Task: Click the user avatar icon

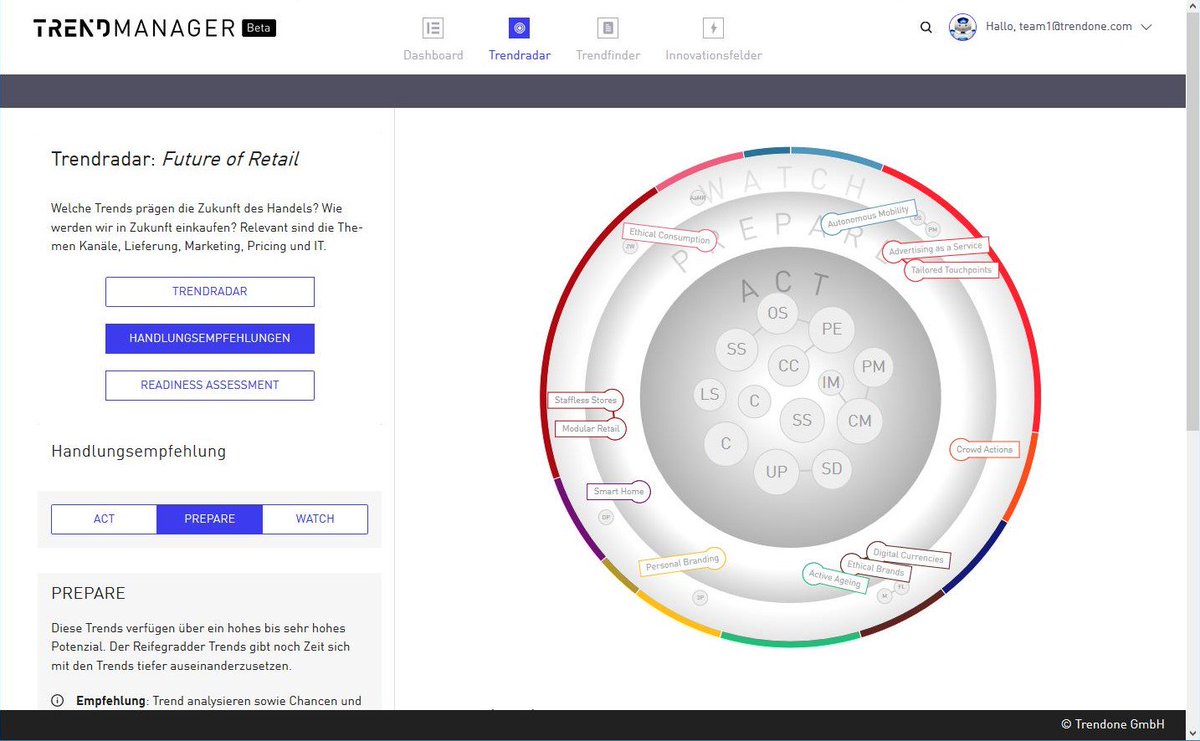Action: (x=962, y=27)
